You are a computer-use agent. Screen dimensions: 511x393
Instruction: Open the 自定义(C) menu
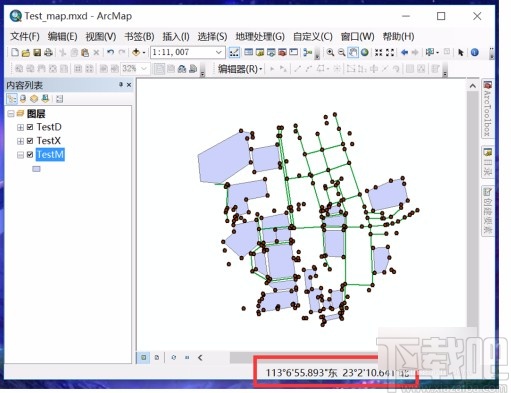pyautogui.click(x=313, y=36)
